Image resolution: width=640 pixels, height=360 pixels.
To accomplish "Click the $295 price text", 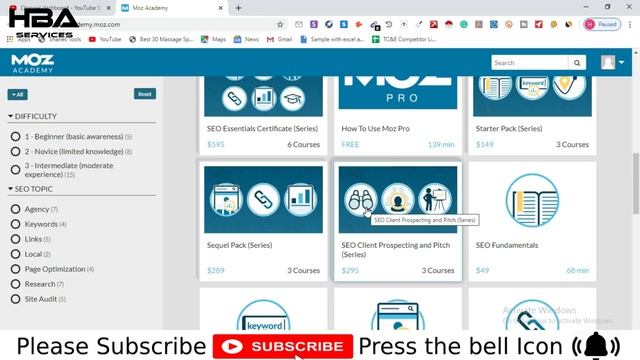I will click(x=350, y=270).
